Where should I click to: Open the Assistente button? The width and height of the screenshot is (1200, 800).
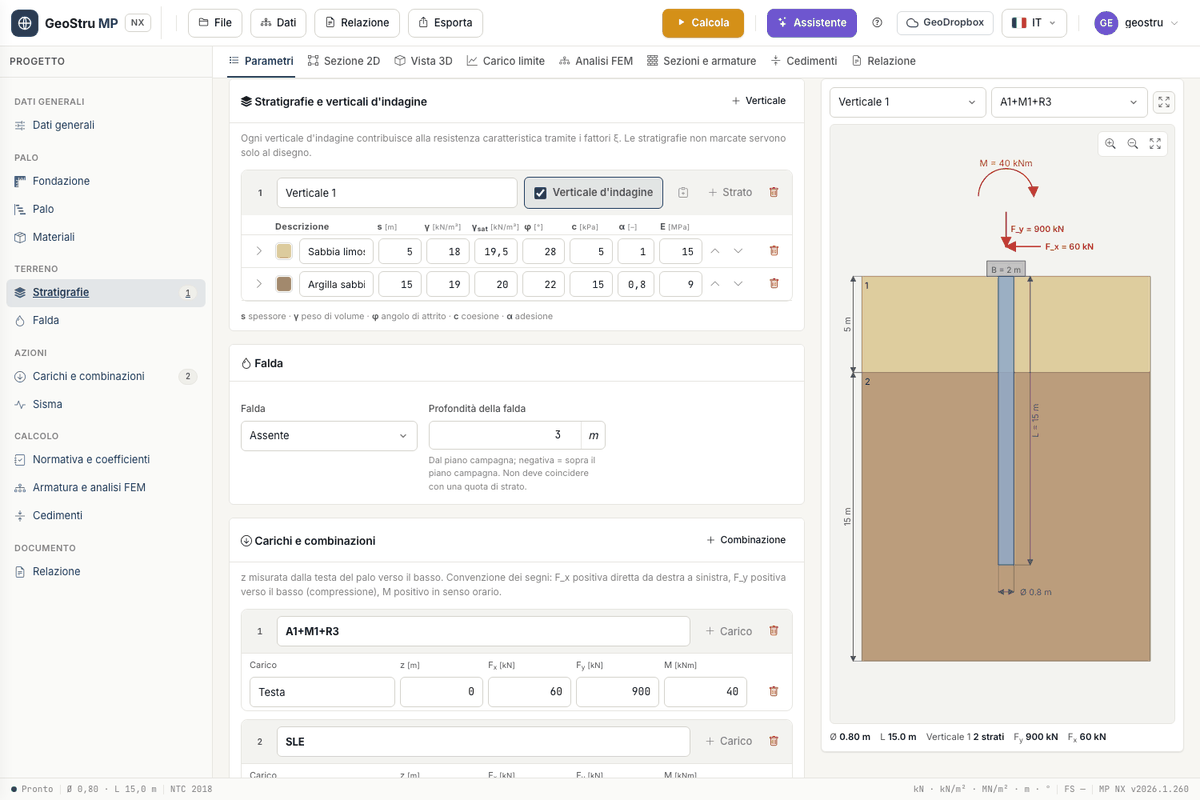pyautogui.click(x=811, y=23)
